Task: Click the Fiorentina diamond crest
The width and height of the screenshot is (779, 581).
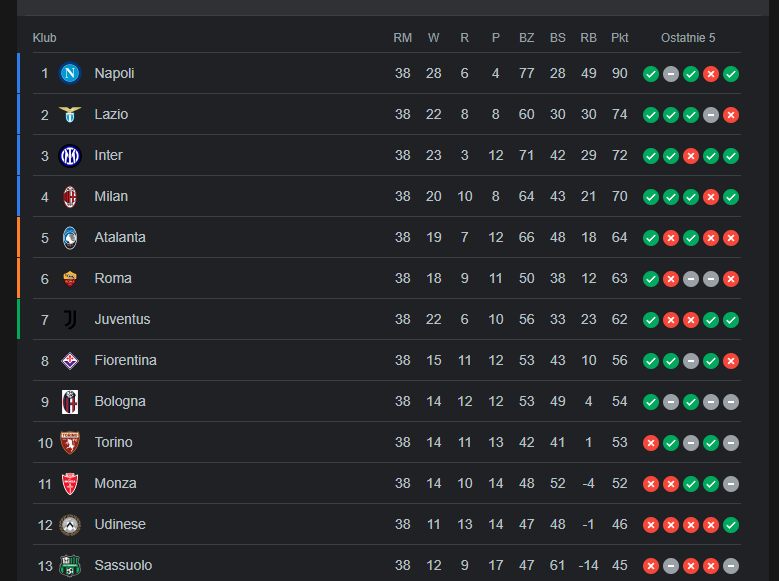Action: click(70, 360)
